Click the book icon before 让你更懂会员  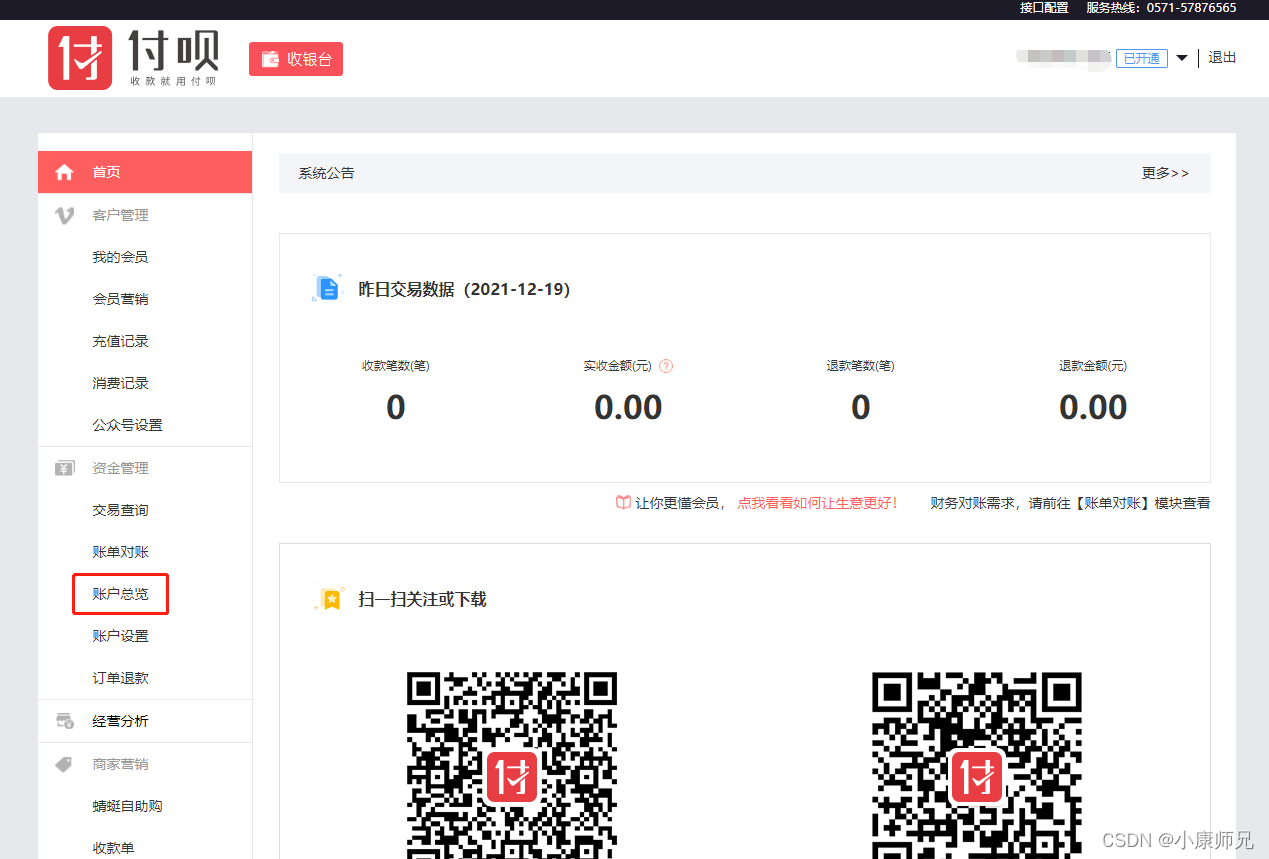(x=623, y=503)
